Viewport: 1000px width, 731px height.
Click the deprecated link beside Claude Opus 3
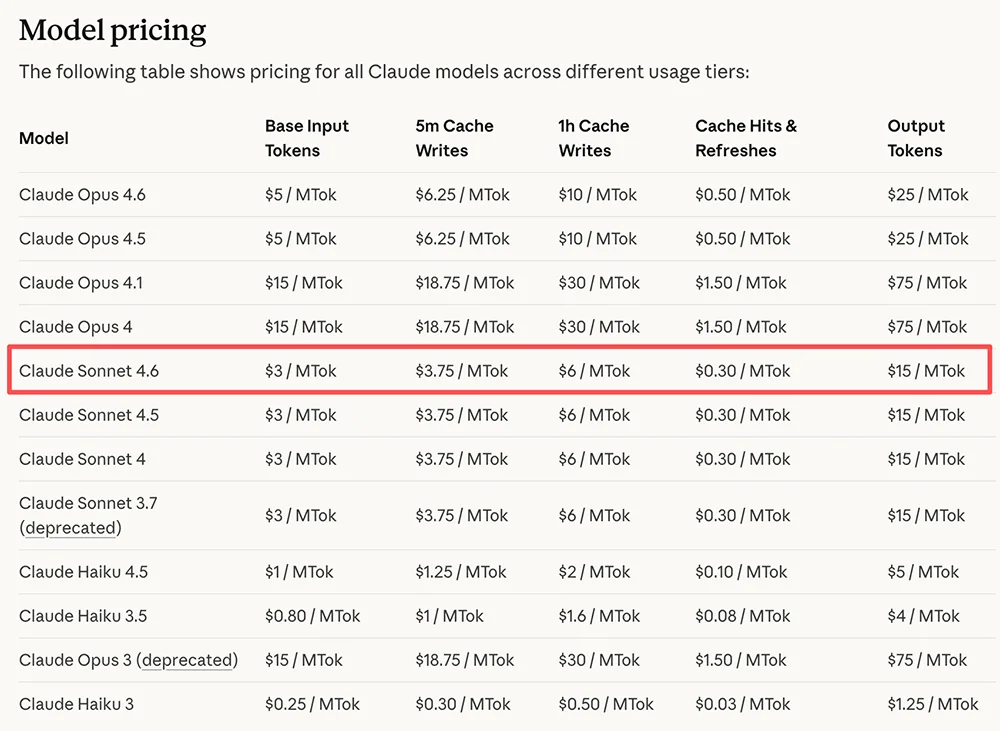(x=188, y=660)
